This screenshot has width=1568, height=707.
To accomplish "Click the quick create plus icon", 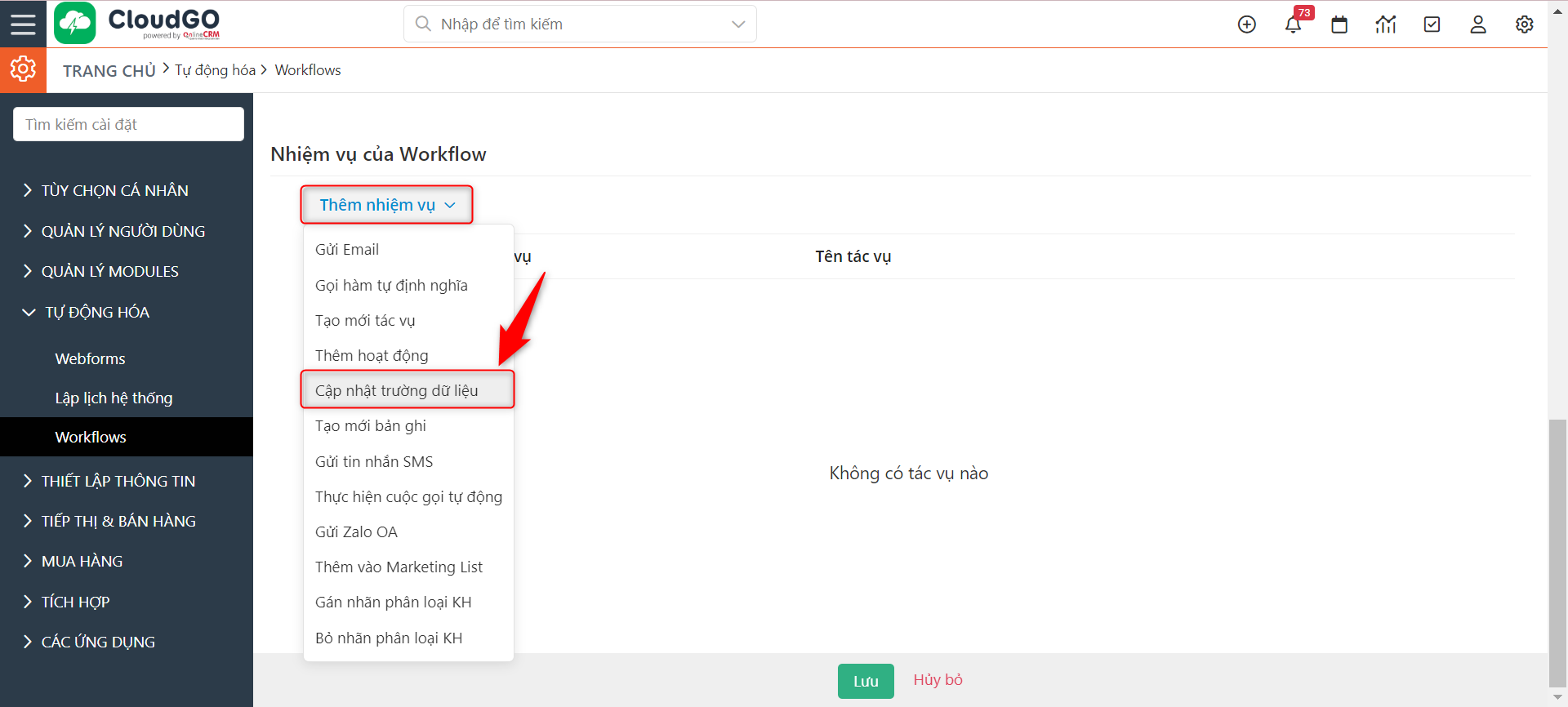I will (x=1246, y=24).
